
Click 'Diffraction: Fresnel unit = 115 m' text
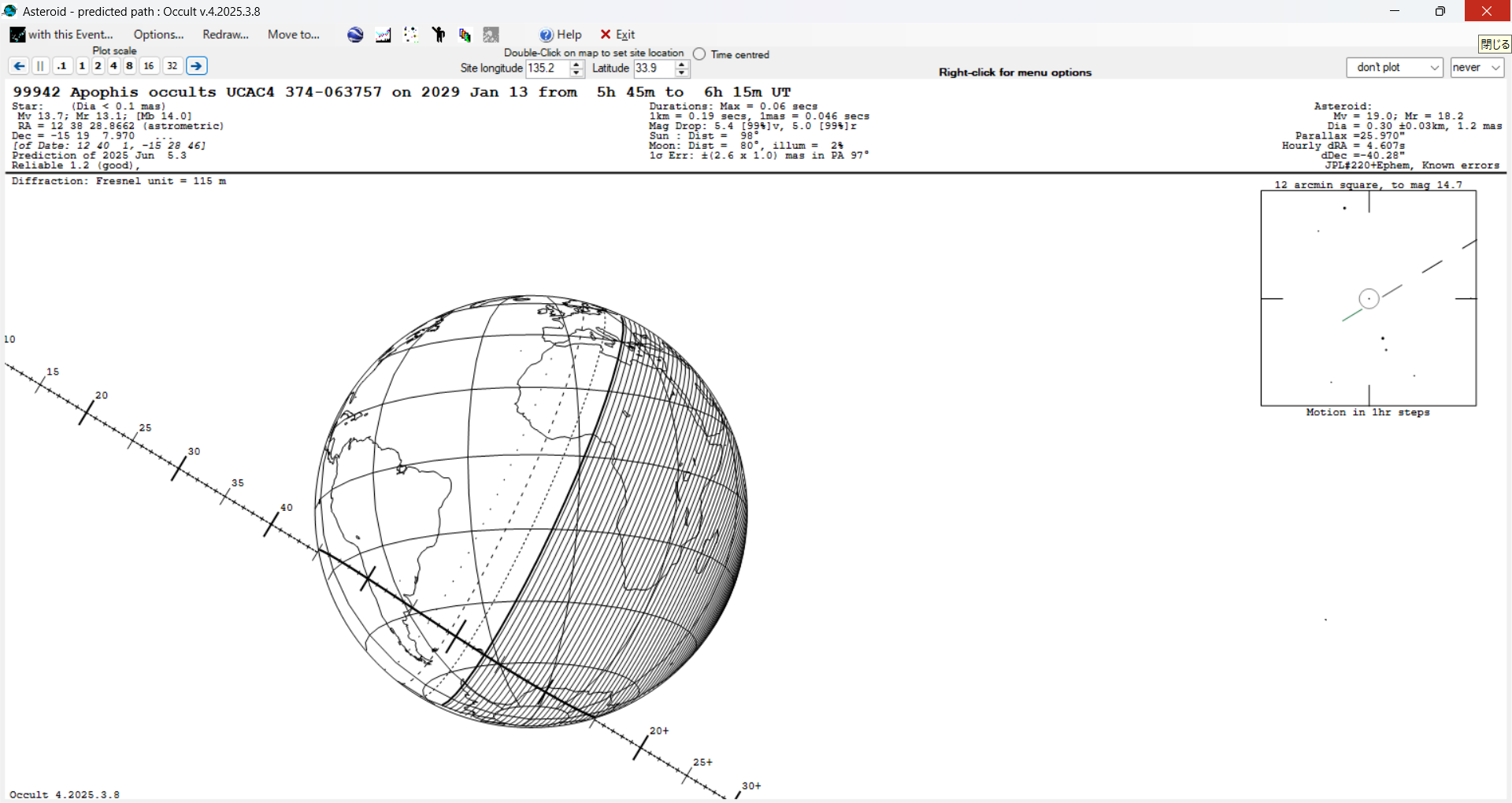[119, 181]
